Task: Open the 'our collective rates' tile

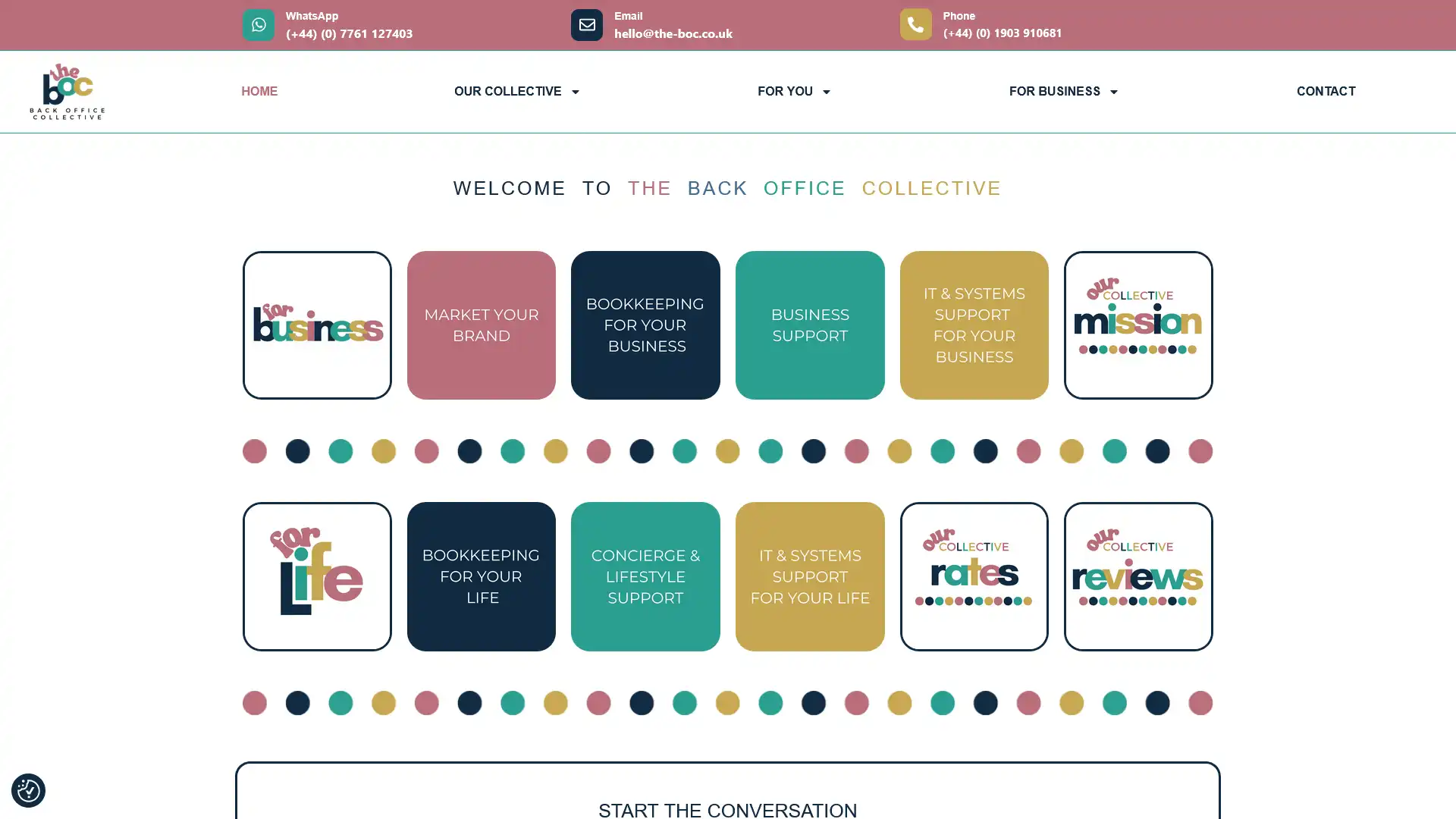Action: coord(974,576)
